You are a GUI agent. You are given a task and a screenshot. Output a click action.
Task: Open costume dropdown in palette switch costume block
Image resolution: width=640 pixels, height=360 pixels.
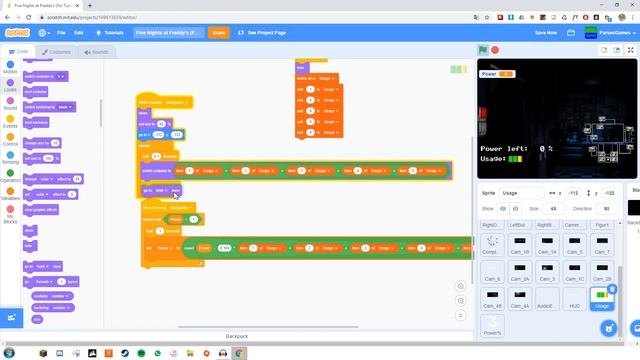[60, 76]
